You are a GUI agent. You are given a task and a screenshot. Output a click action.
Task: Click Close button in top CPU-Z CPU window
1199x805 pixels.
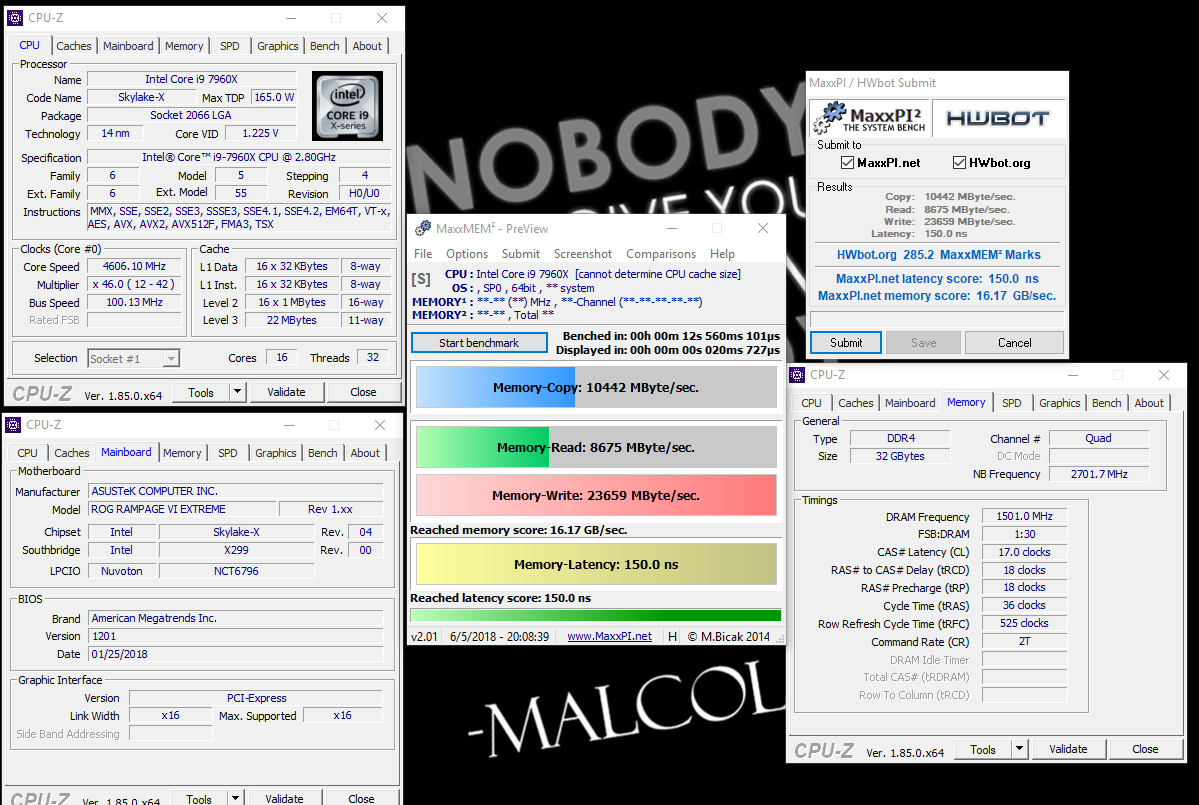click(363, 392)
